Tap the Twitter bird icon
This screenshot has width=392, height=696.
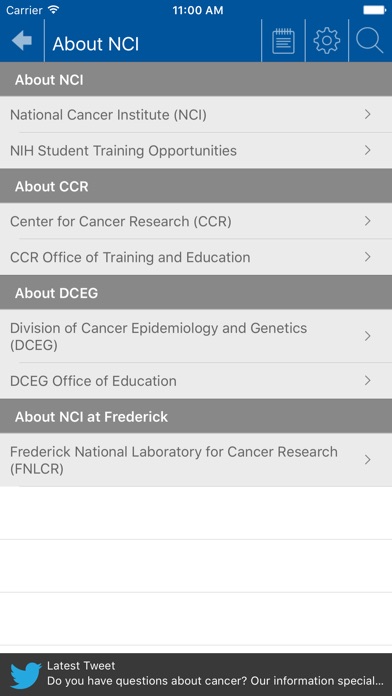point(26,675)
